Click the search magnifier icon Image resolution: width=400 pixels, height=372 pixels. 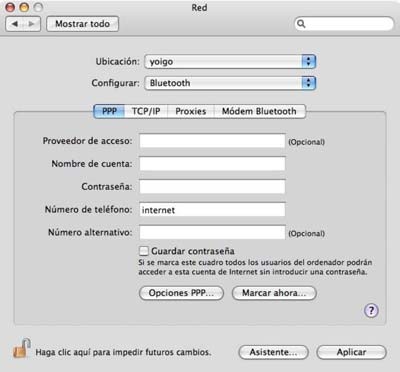click(x=301, y=24)
